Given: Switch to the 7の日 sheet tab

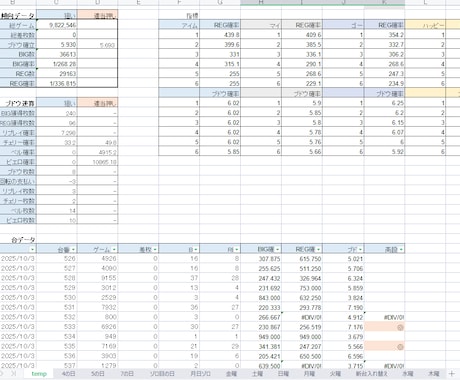Looking at the screenshot, I should (x=127, y=374).
